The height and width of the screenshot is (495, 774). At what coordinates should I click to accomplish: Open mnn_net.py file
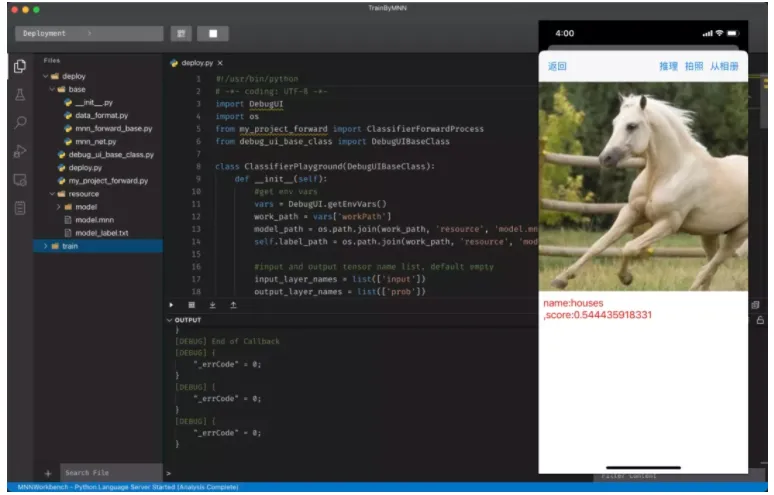[x=90, y=142]
